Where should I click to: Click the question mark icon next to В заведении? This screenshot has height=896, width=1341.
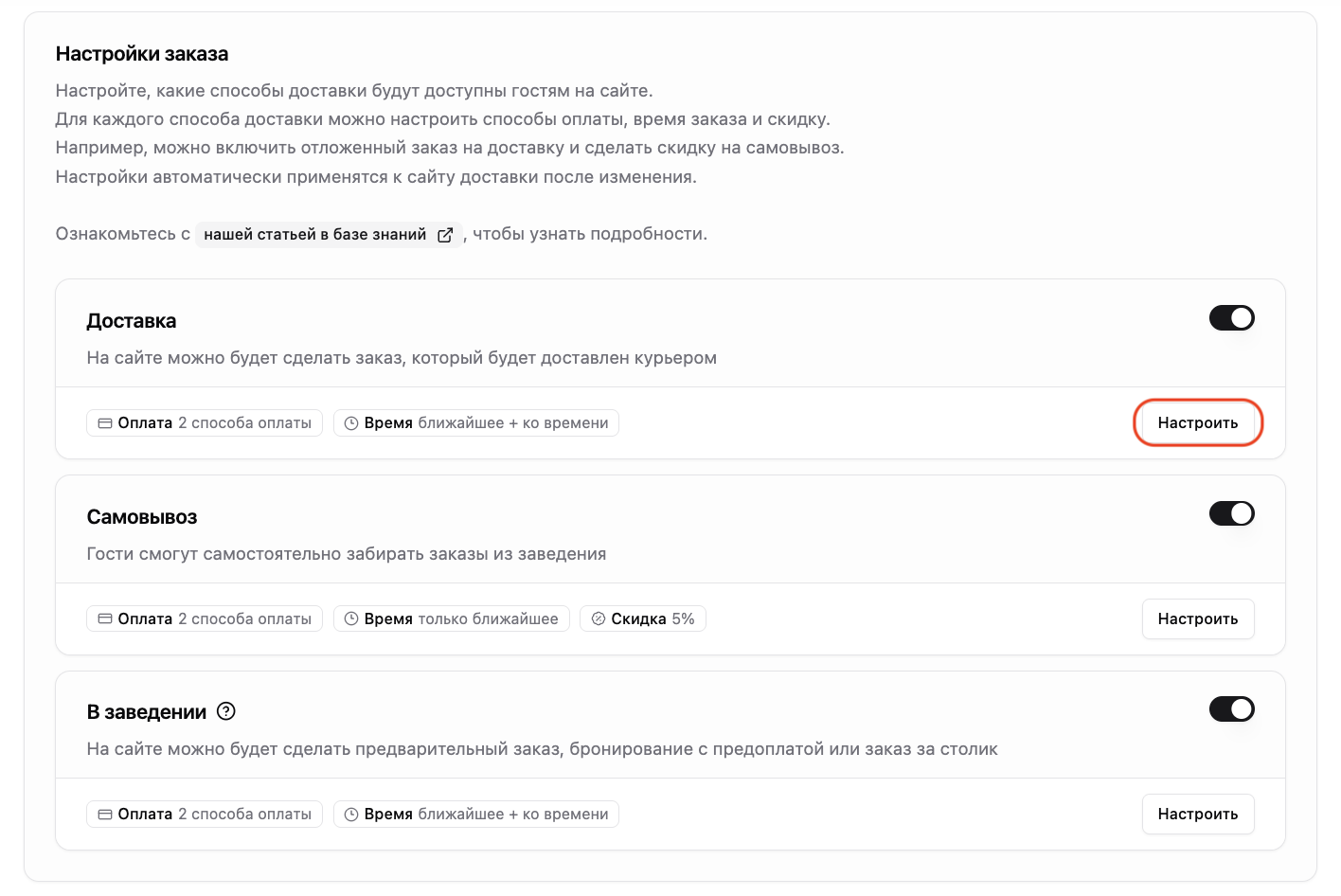(226, 711)
